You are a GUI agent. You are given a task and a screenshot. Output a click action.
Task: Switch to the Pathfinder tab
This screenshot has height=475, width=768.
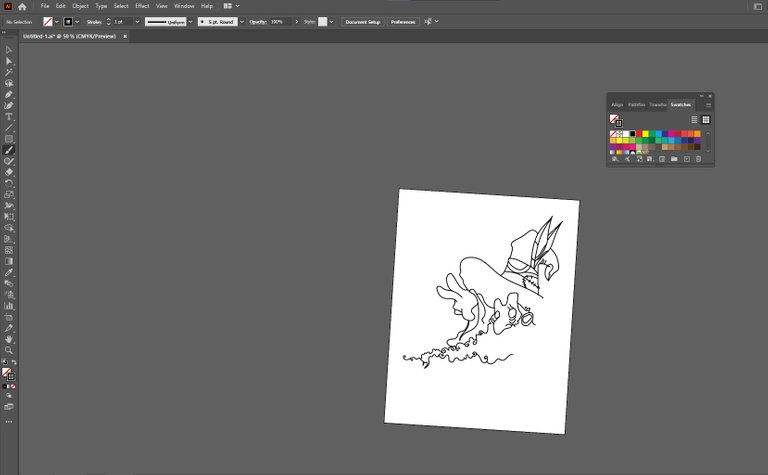[x=636, y=105]
